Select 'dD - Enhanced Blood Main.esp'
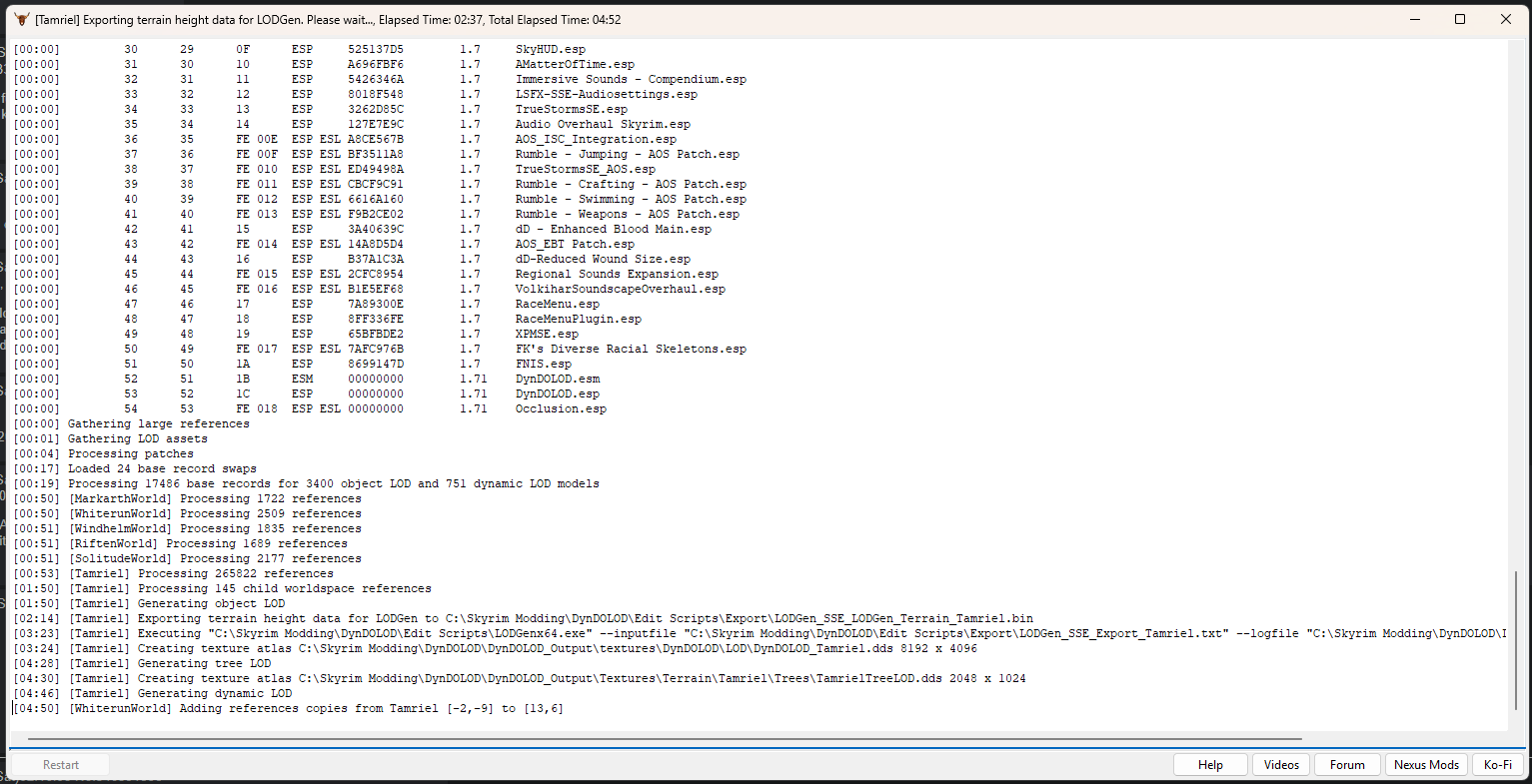 pyautogui.click(x=614, y=229)
